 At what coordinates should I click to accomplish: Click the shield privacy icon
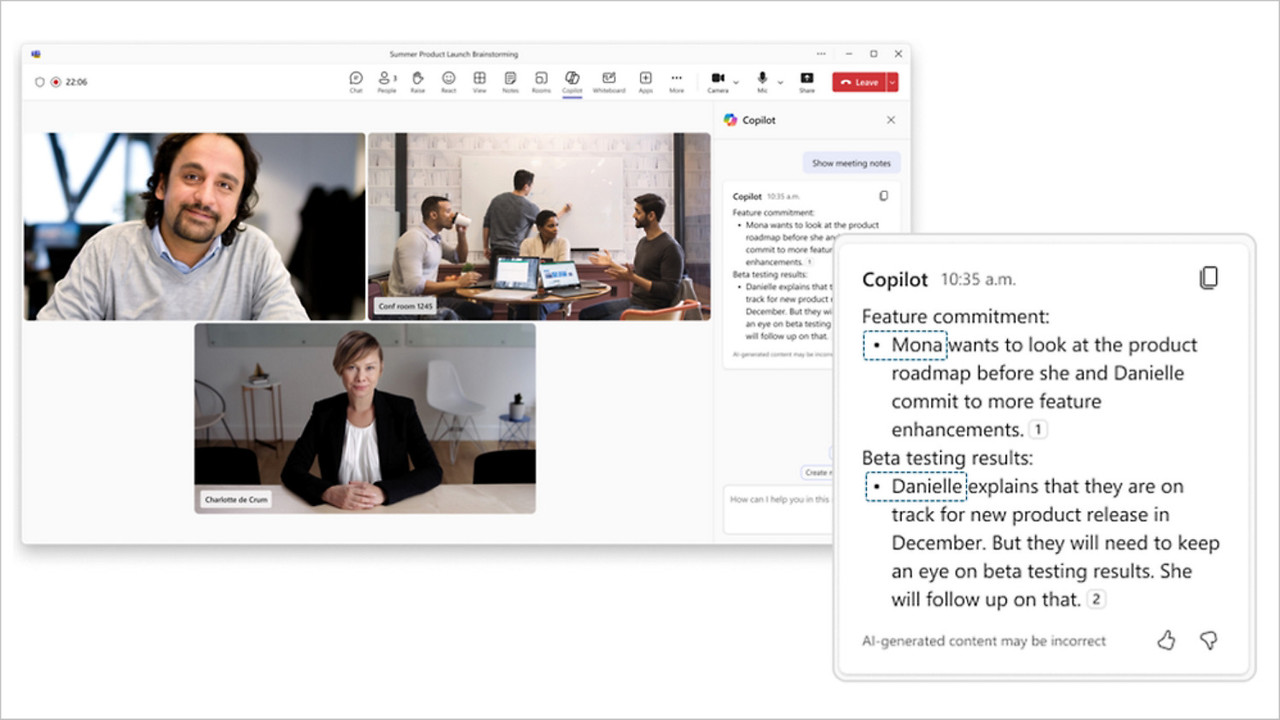click(40, 82)
